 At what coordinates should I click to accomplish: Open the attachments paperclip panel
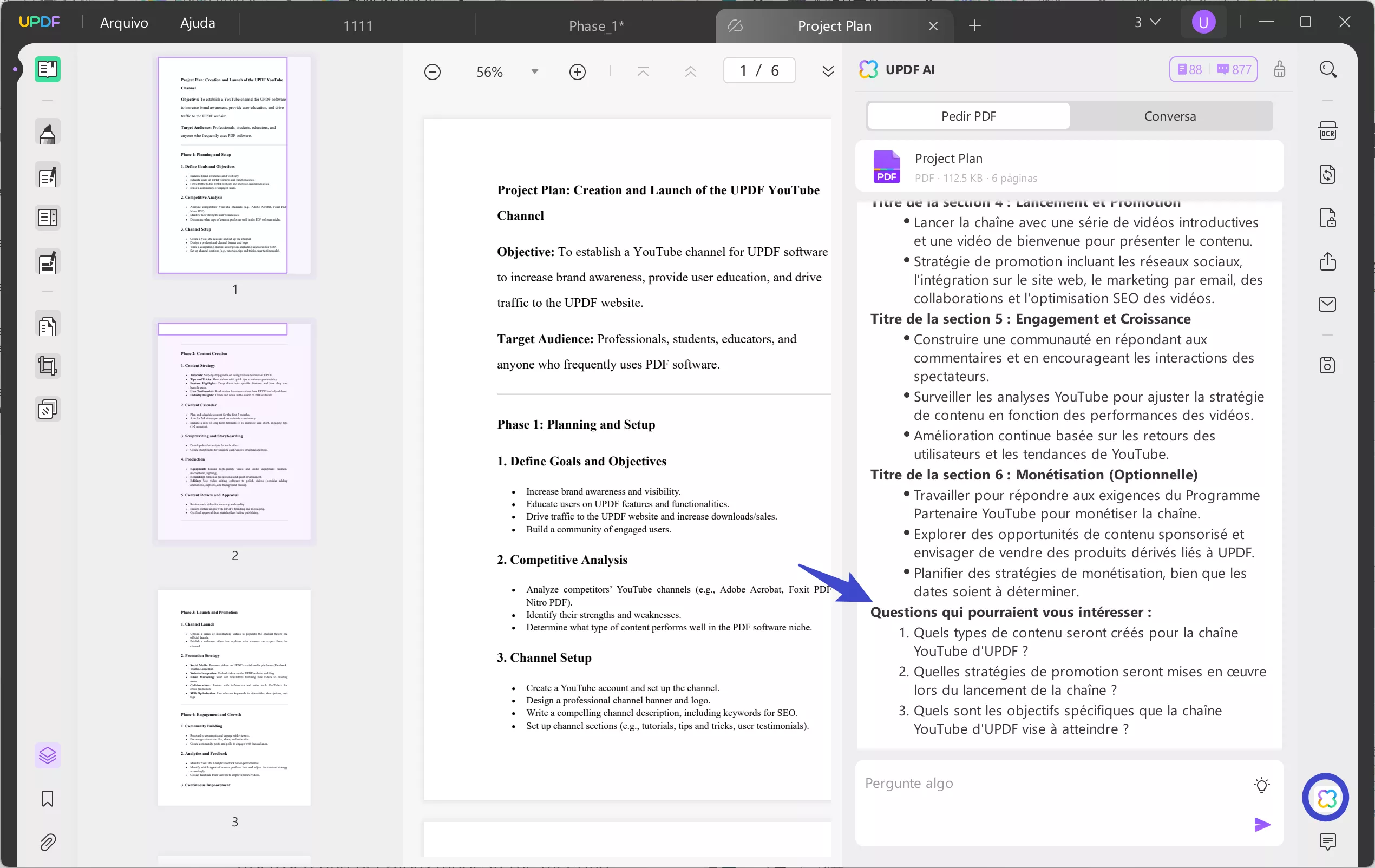(48, 843)
